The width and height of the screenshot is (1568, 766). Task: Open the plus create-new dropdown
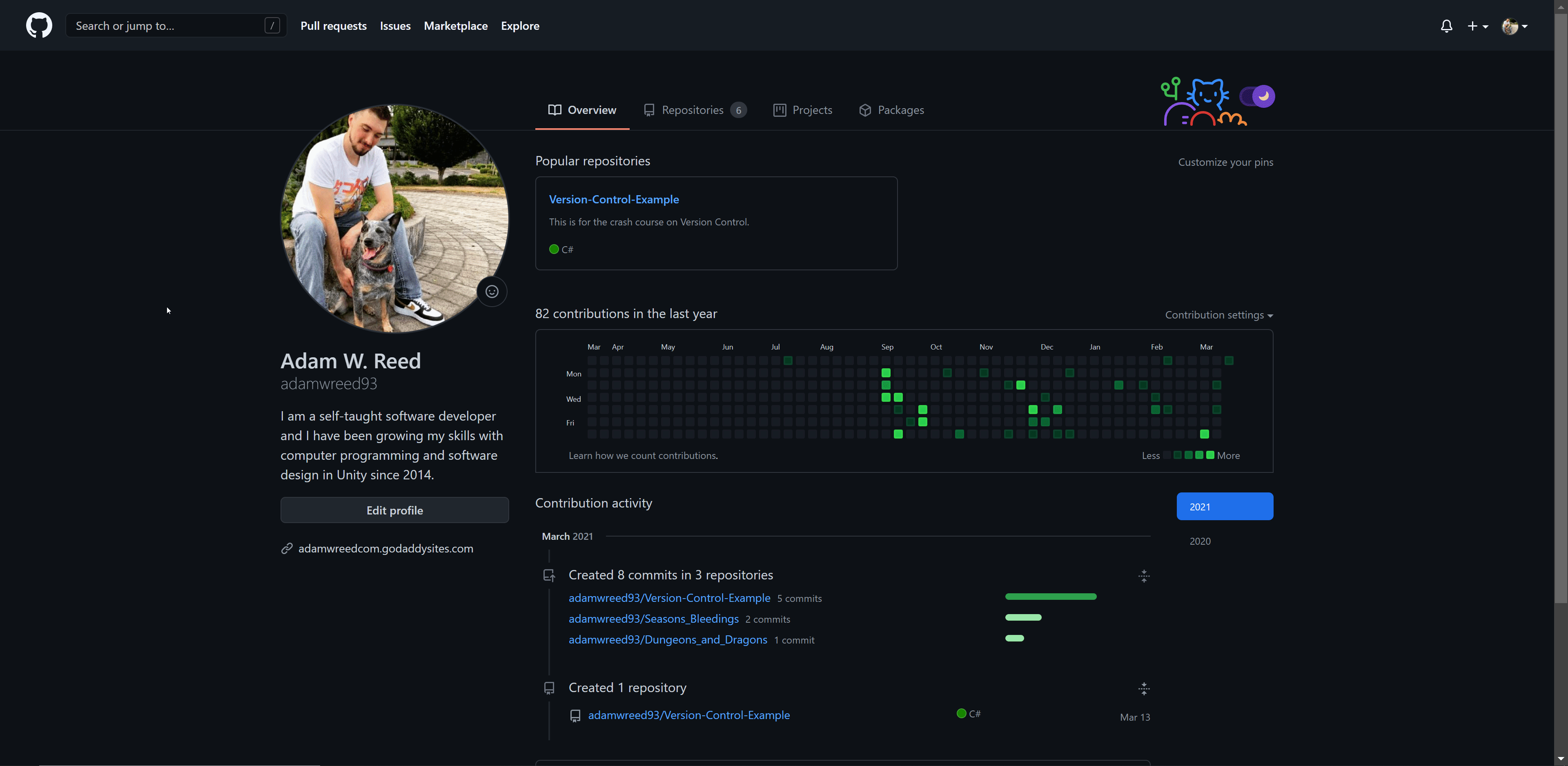tap(1477, 26)
